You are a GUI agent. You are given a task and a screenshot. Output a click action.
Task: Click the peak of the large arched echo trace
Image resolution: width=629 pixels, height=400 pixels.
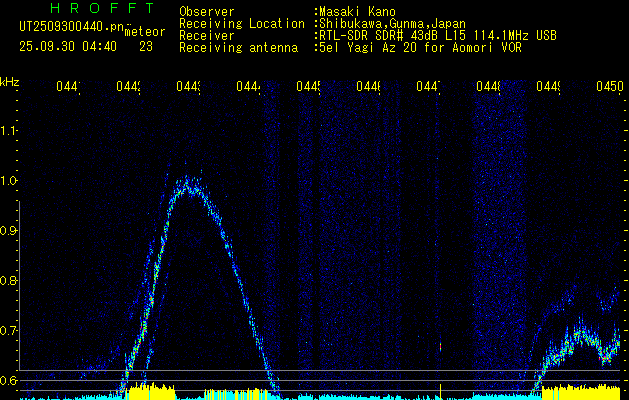(187, 183)
